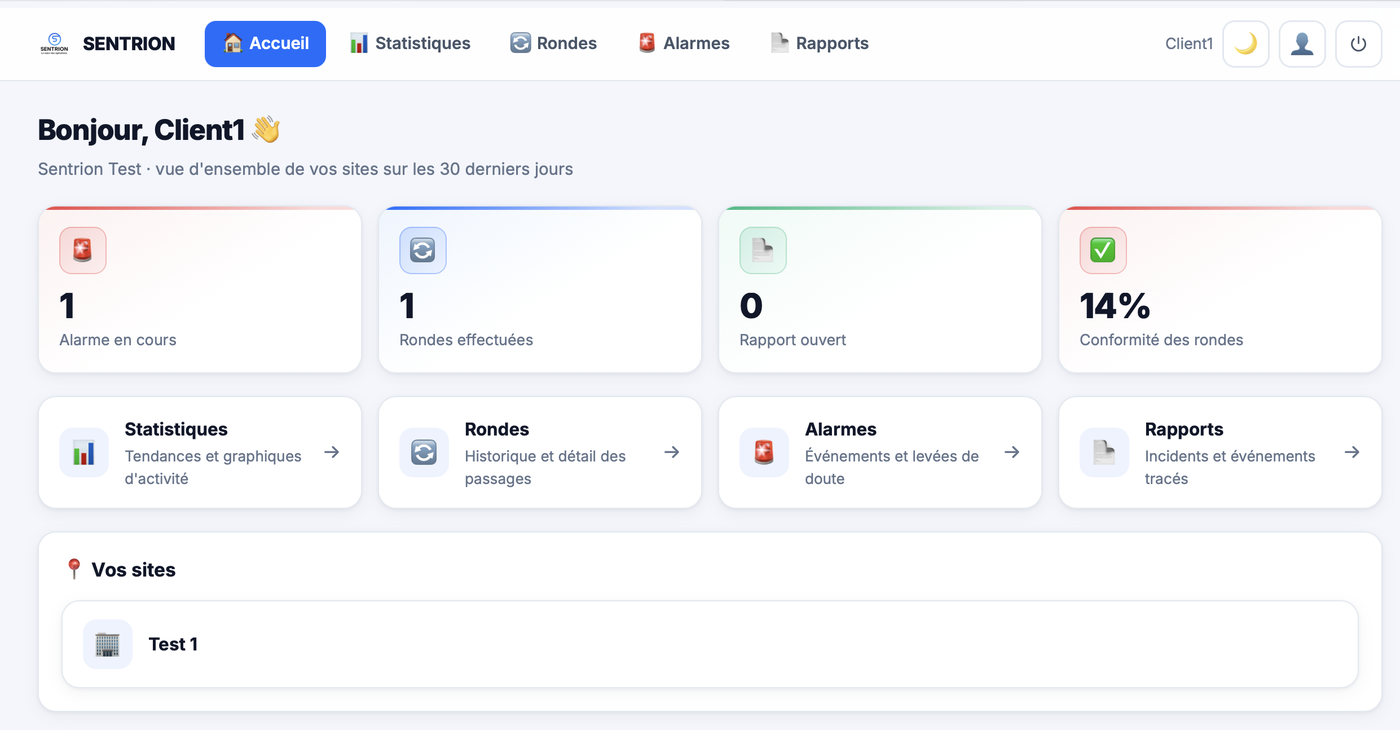Click the arrow on the Statistiques card
Viewport: 1400px width, 730px height.
pyautogui.click(x=332, y=452)
